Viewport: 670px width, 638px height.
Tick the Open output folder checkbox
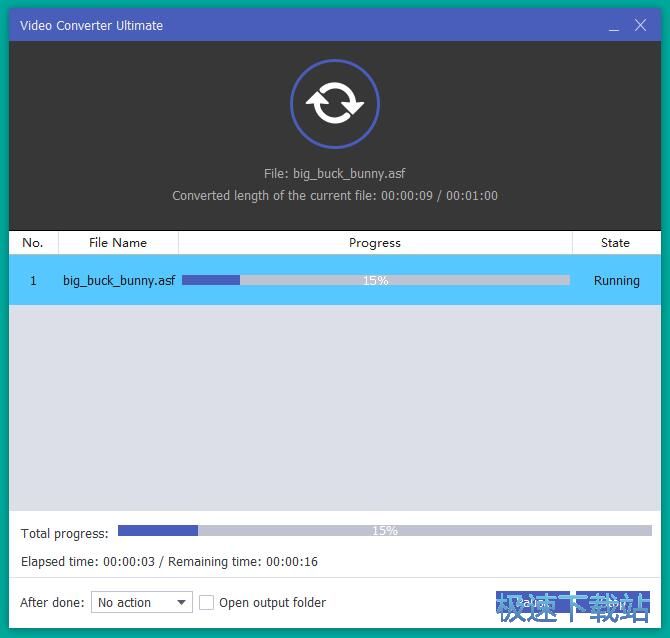click(206, 602)
